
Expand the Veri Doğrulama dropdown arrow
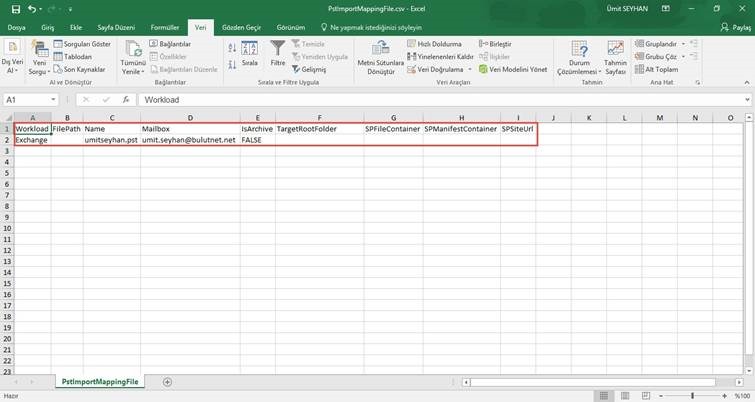(470, 69)
